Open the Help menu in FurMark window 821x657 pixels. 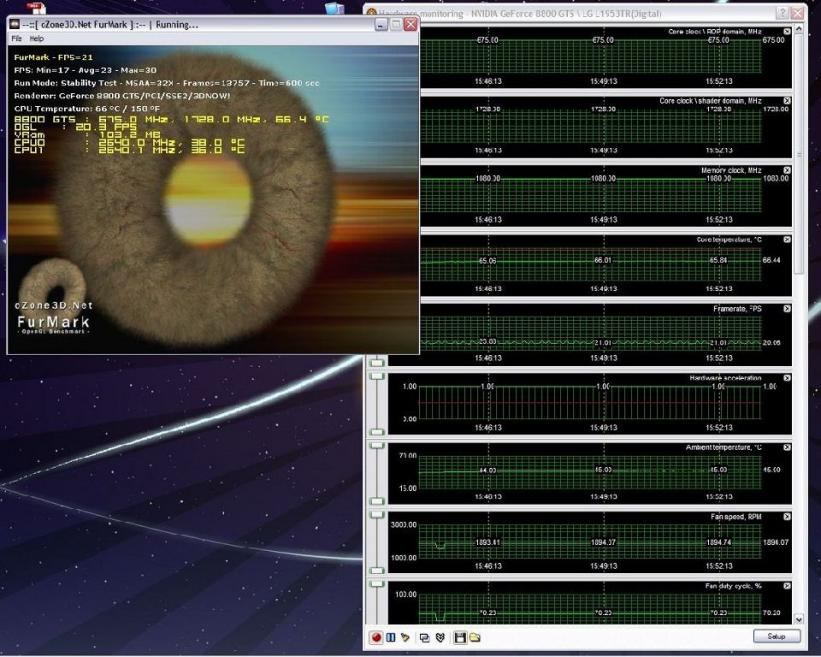pos(36,39)
